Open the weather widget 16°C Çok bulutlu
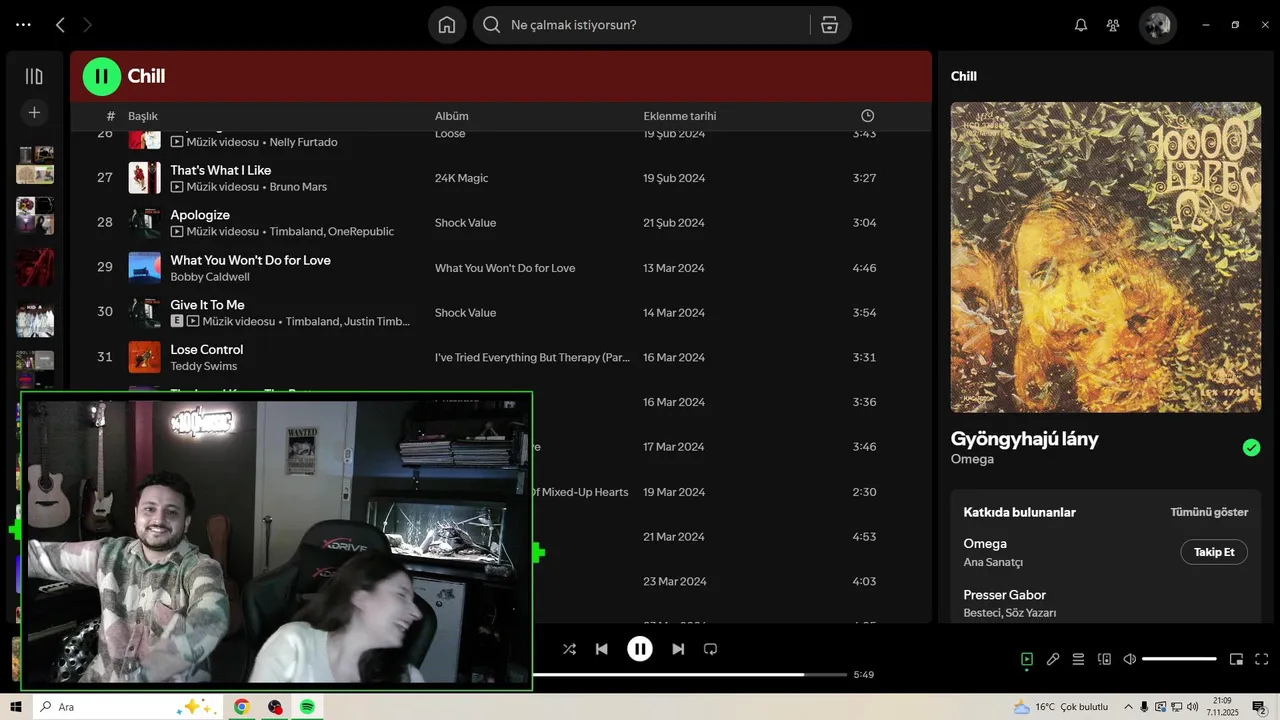This screenshot has height=720, width=1280. 1060,707
